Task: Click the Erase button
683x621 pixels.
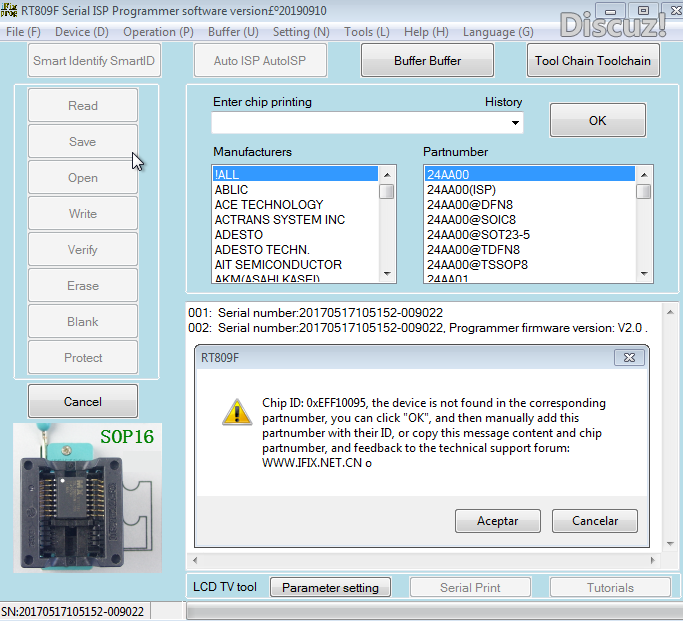Action: pos(83,286)
